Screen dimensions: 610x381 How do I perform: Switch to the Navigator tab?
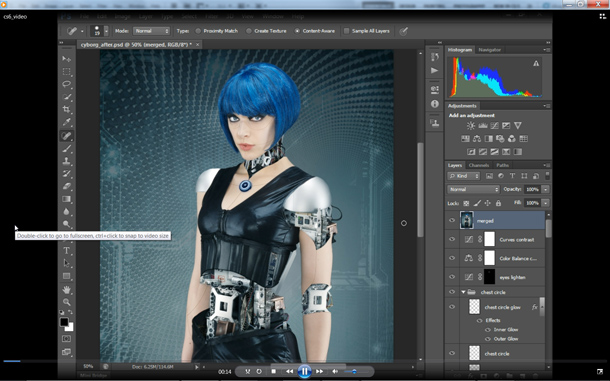click(489, 50)
